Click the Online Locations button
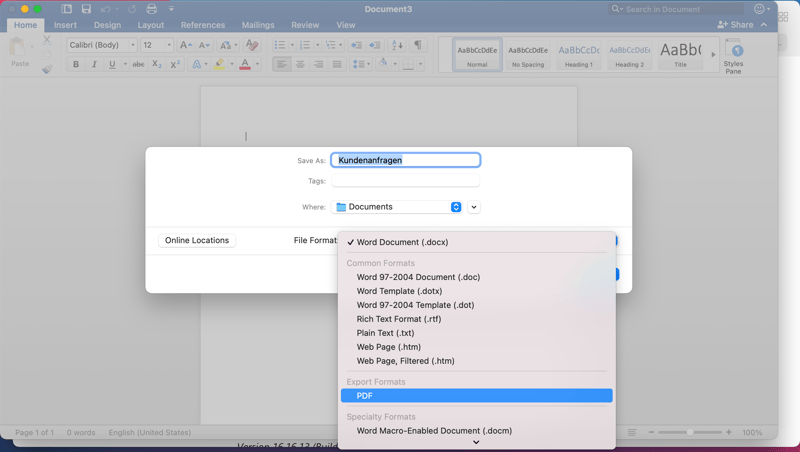The width and height of the screenshot is (800, 452). point(197,240)
